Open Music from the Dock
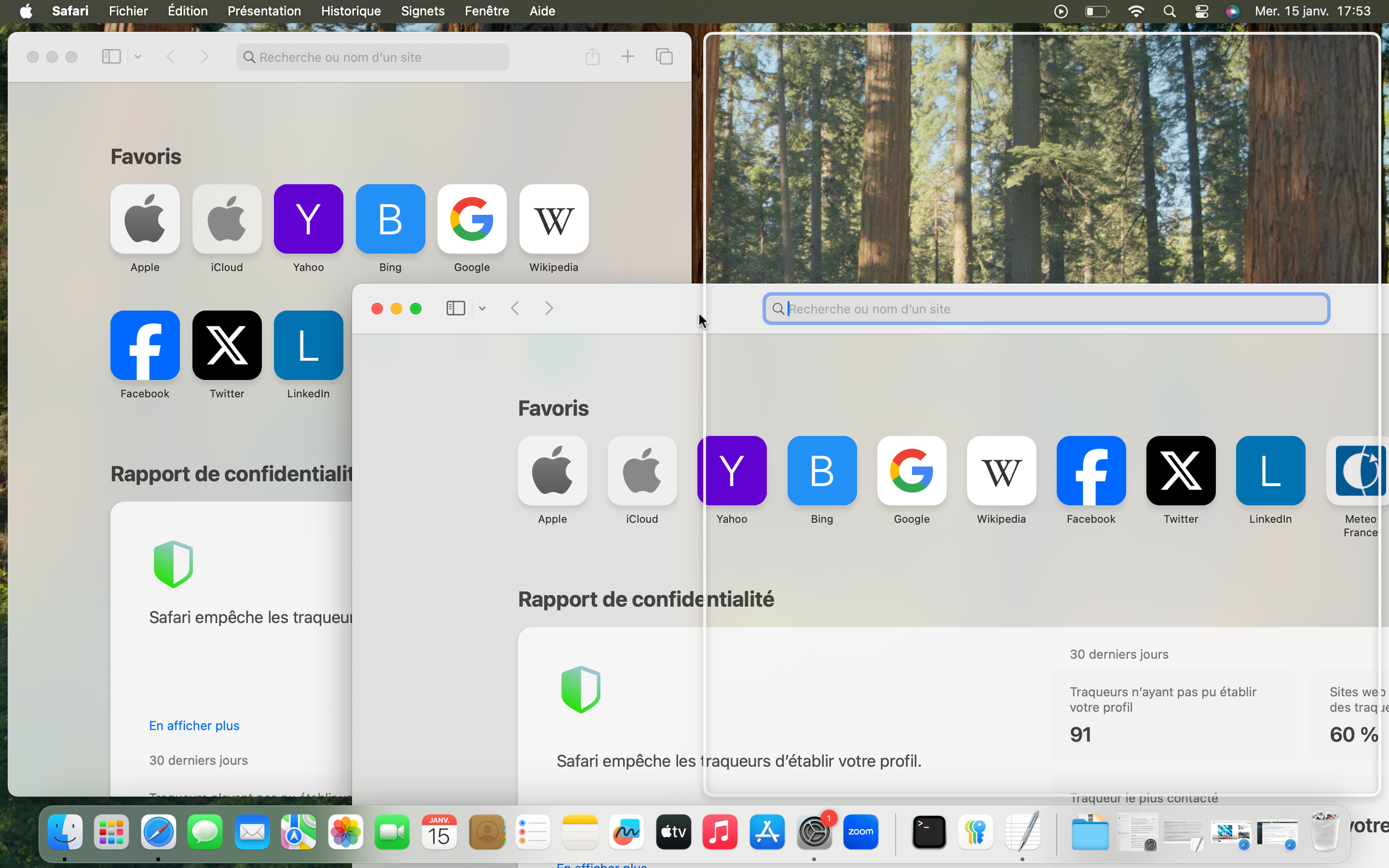Image resolution: width=1389 pixels, height=868 pixels. click(x=720, y=832)
